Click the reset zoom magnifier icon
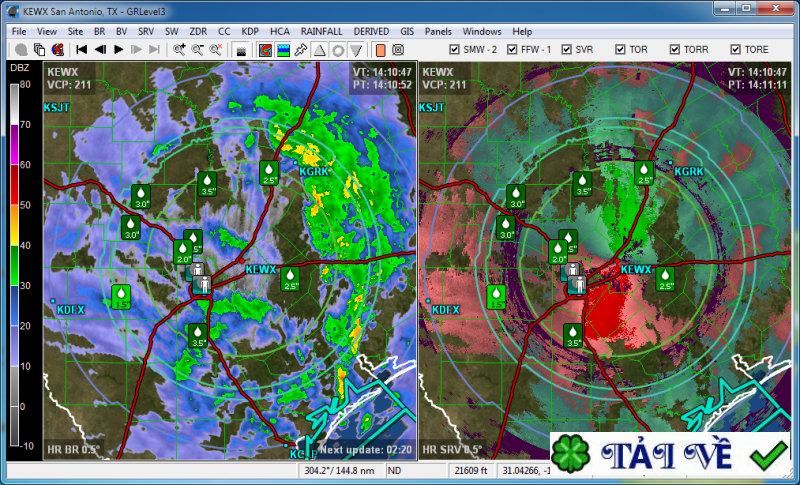This screenshot has height=485, width=800. [216, 49]
